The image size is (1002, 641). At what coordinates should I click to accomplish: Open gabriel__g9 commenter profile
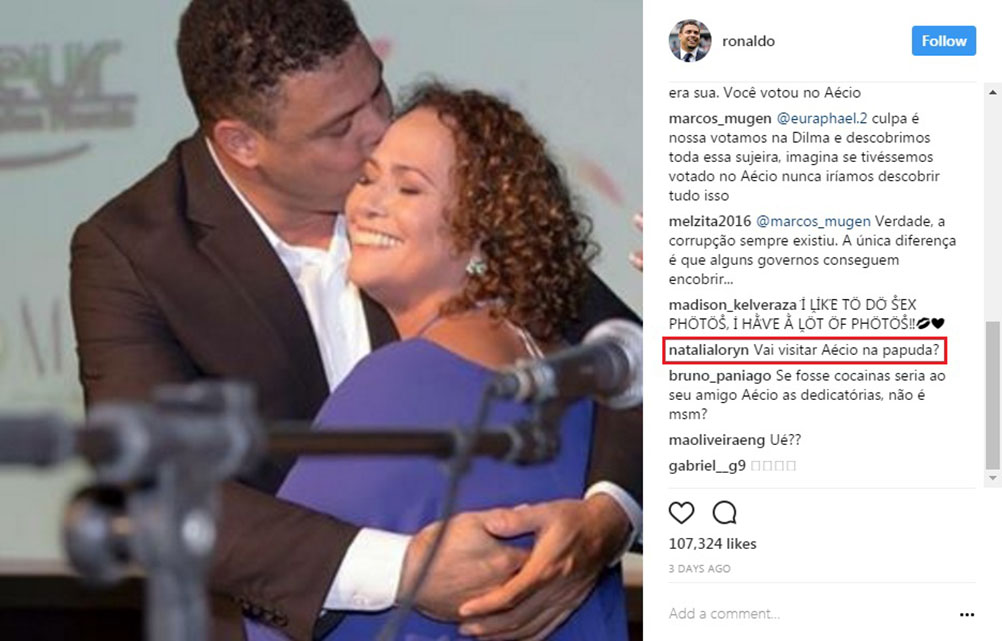pyautogui.click(x=707, y=465)
